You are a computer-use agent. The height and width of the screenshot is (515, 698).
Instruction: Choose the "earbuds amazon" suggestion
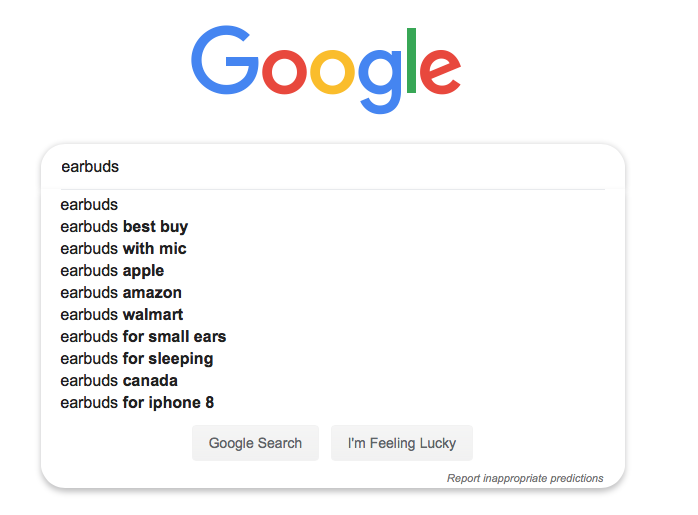[x=121, y=293]
